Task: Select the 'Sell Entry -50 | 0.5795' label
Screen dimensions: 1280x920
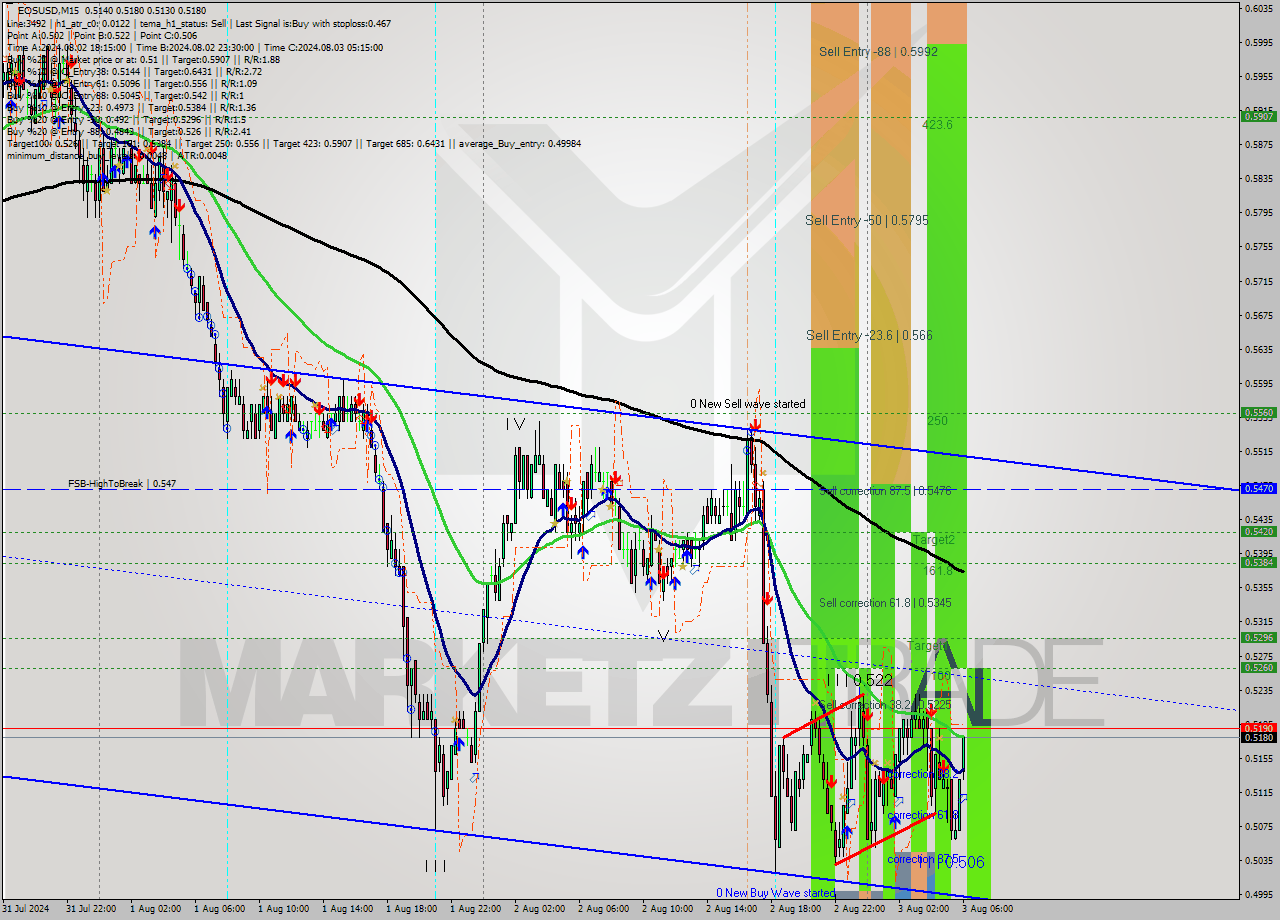Action: [868, 219]
